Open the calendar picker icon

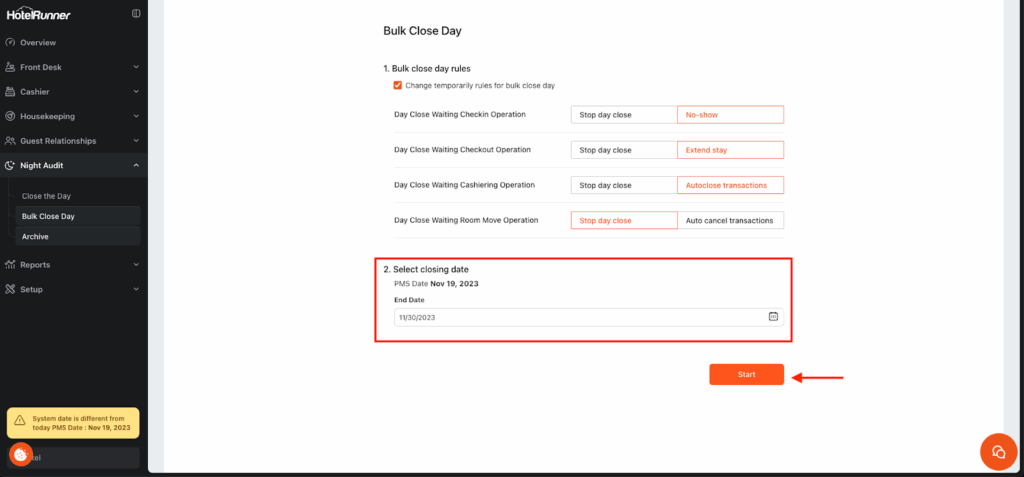pyautogui.click(x=773, y=317)
